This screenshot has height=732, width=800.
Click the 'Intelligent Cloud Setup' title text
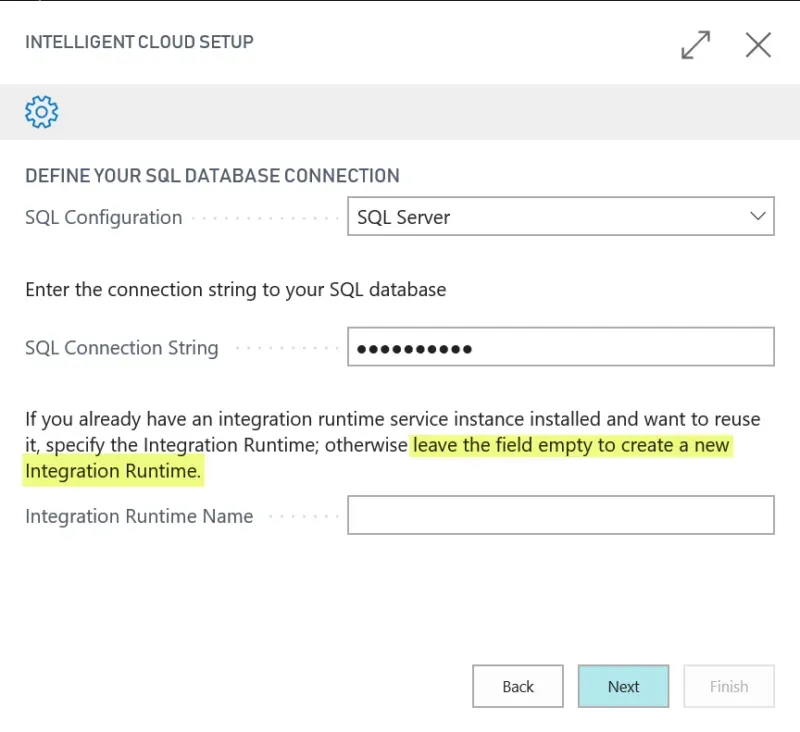139,42
